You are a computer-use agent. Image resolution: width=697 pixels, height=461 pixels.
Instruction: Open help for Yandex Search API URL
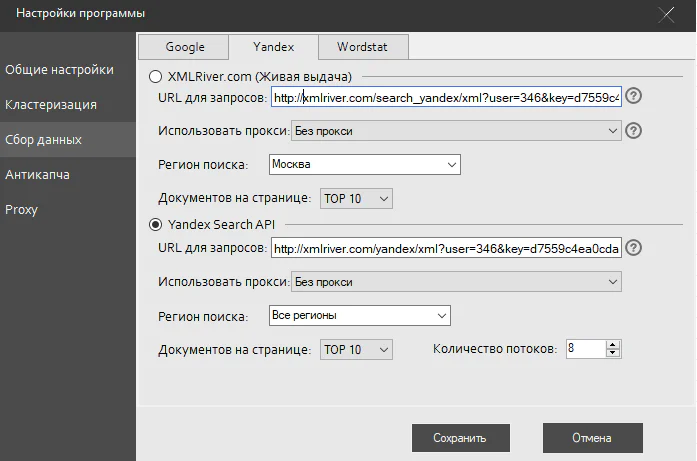[633, 248]
